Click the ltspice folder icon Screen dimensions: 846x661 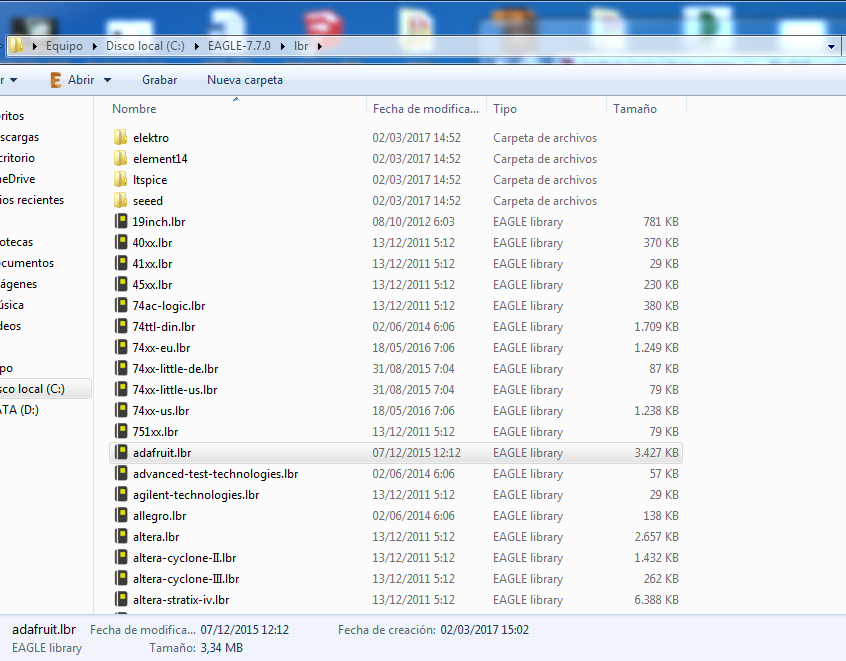pyautogui.click(x=121, y=179)
